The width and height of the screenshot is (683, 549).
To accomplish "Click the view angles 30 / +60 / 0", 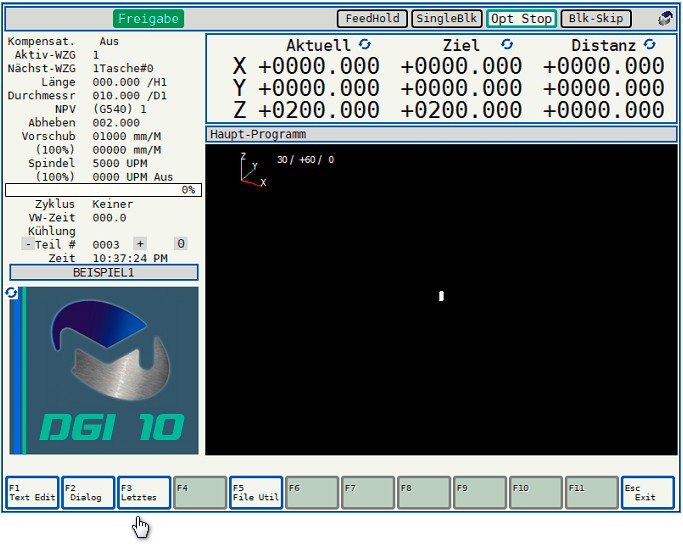I will click(305, 160).
